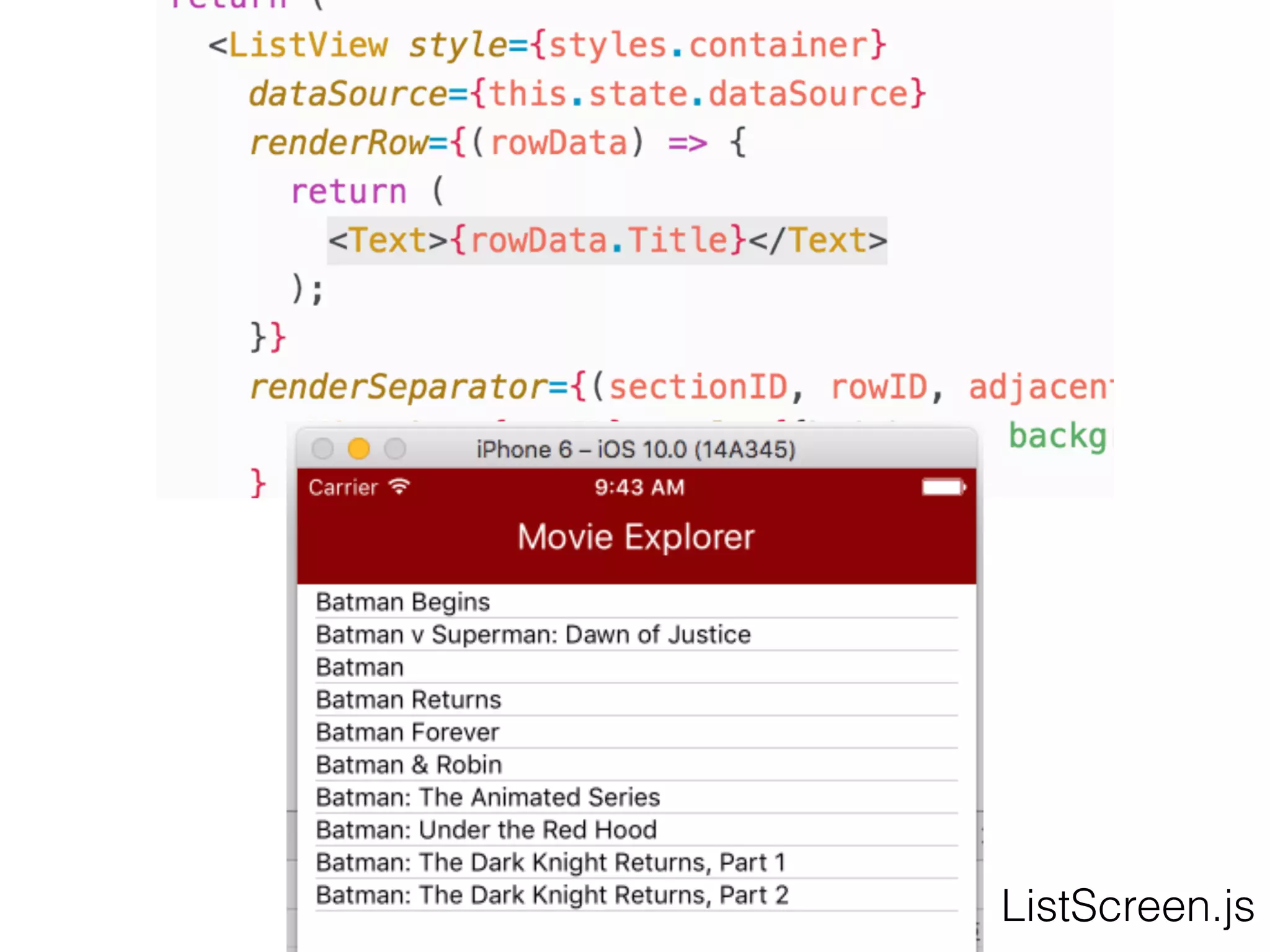Click the iPhone 6 simulator title bar
The height and width of the screenshot is (952, 1270).
point(636,449)
